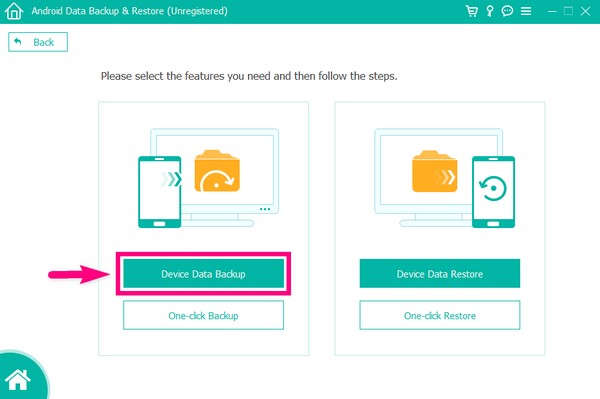Open the feedback chat bubble icon

(507, 11)
